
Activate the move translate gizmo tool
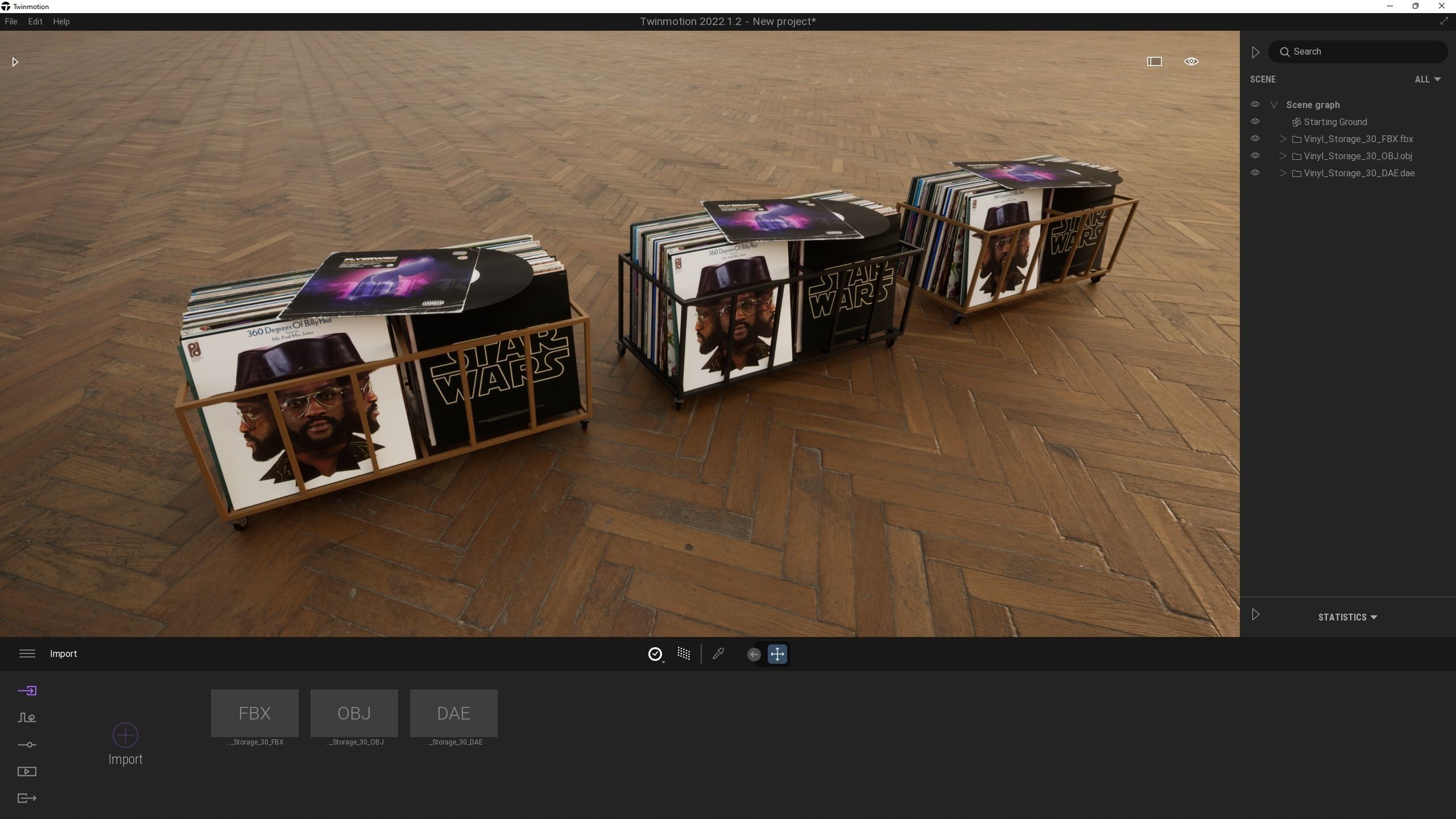pos(777,654)
